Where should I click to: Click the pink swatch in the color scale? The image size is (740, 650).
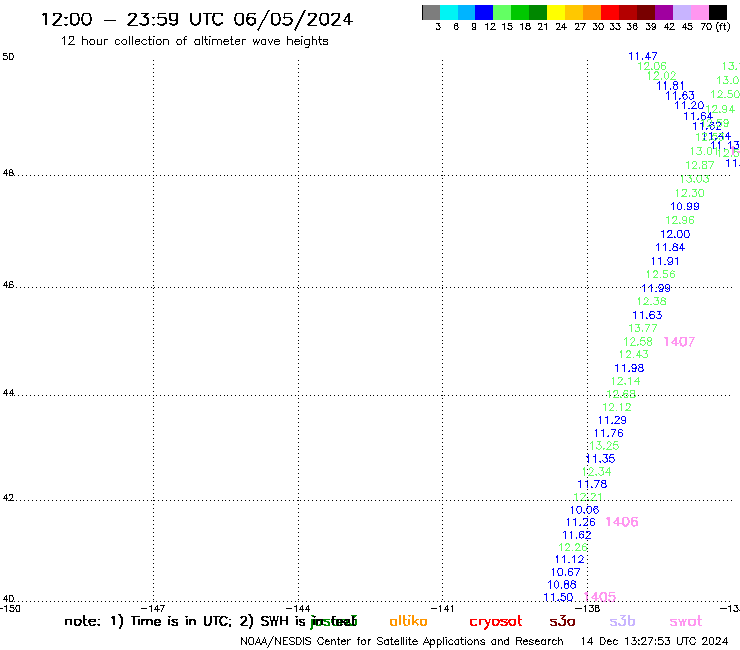(x=699, y=12)
